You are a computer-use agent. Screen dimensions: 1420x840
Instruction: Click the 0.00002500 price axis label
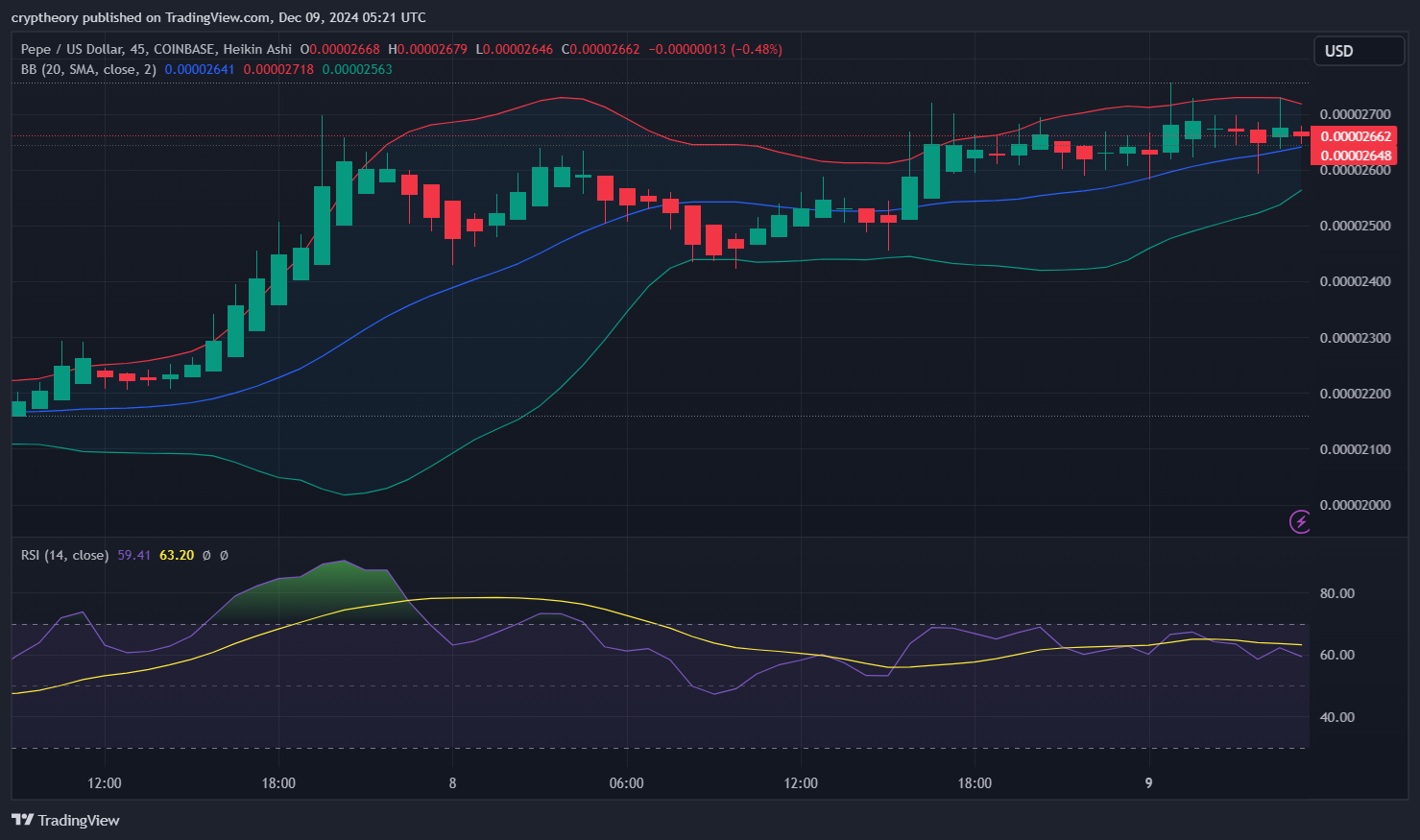click(x=1355, y=226)
